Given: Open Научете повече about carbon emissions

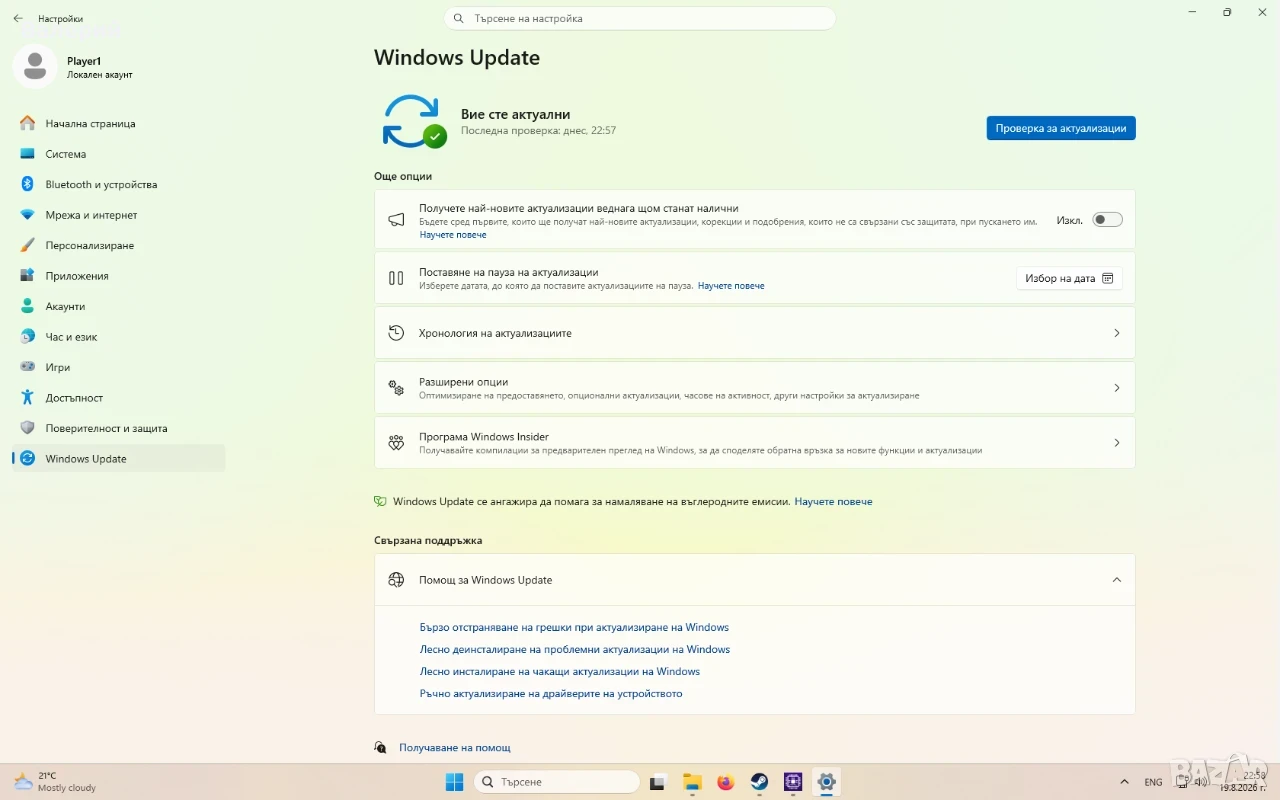Looking at the screenshot, I should (833, 502).
